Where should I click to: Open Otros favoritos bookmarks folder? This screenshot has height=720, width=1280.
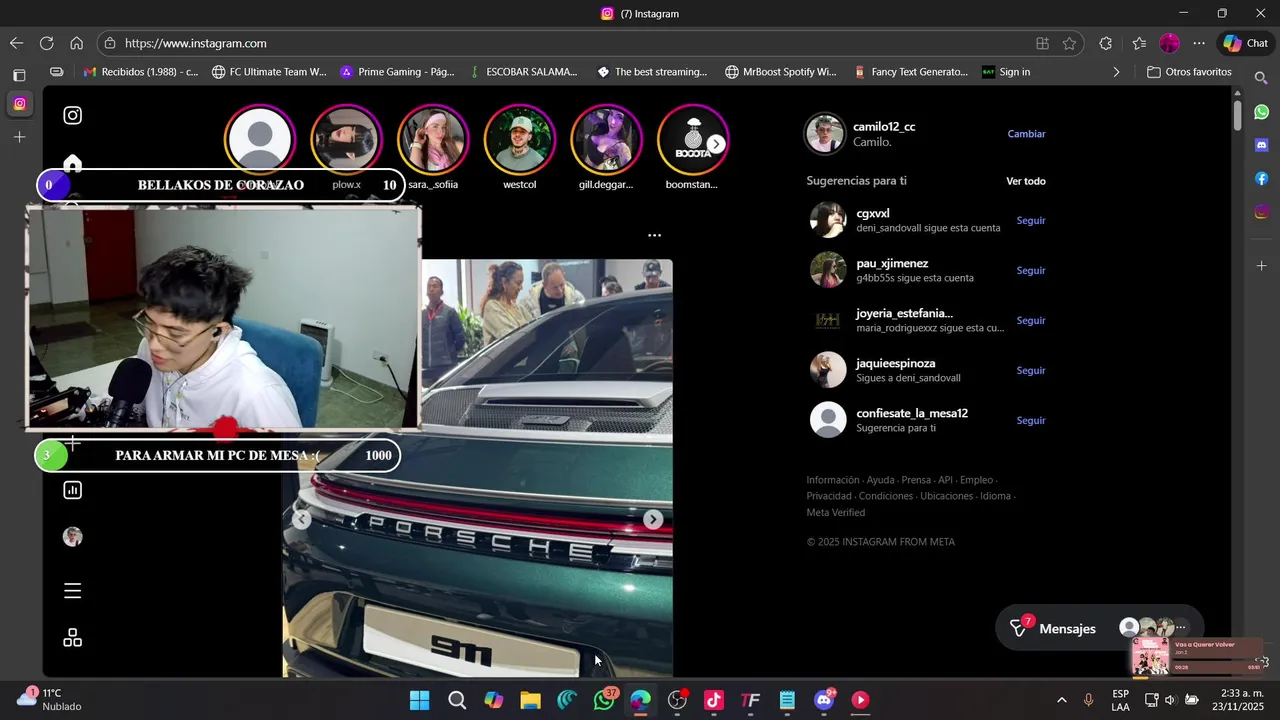point(1189,72)
